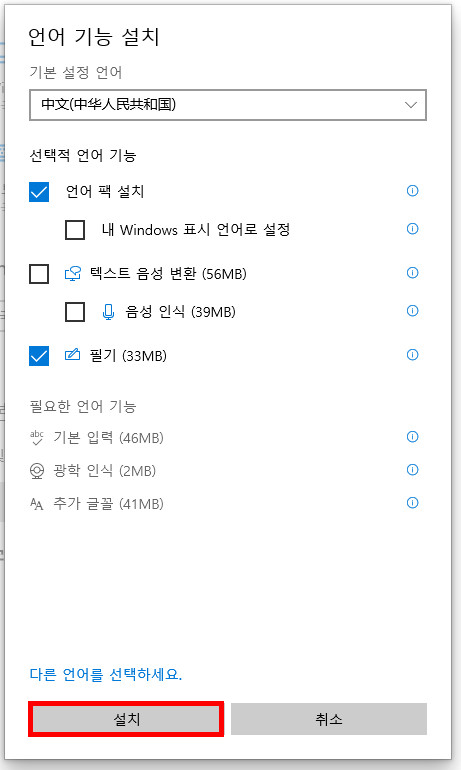This screenshot has width=461, height=770.
Task: Click the 기본 입력 (46MB) text
Action: pyautogui.click(x=108, y=438)
